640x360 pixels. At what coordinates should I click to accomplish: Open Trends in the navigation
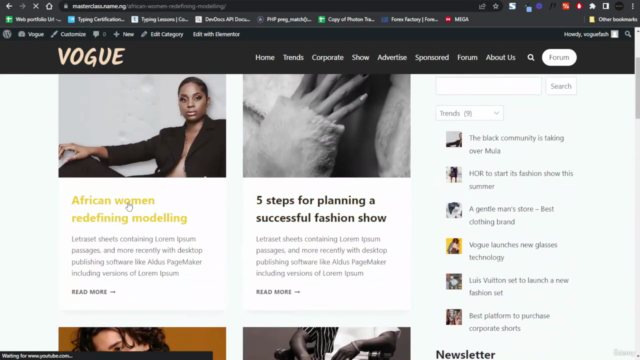click(293, 58)
